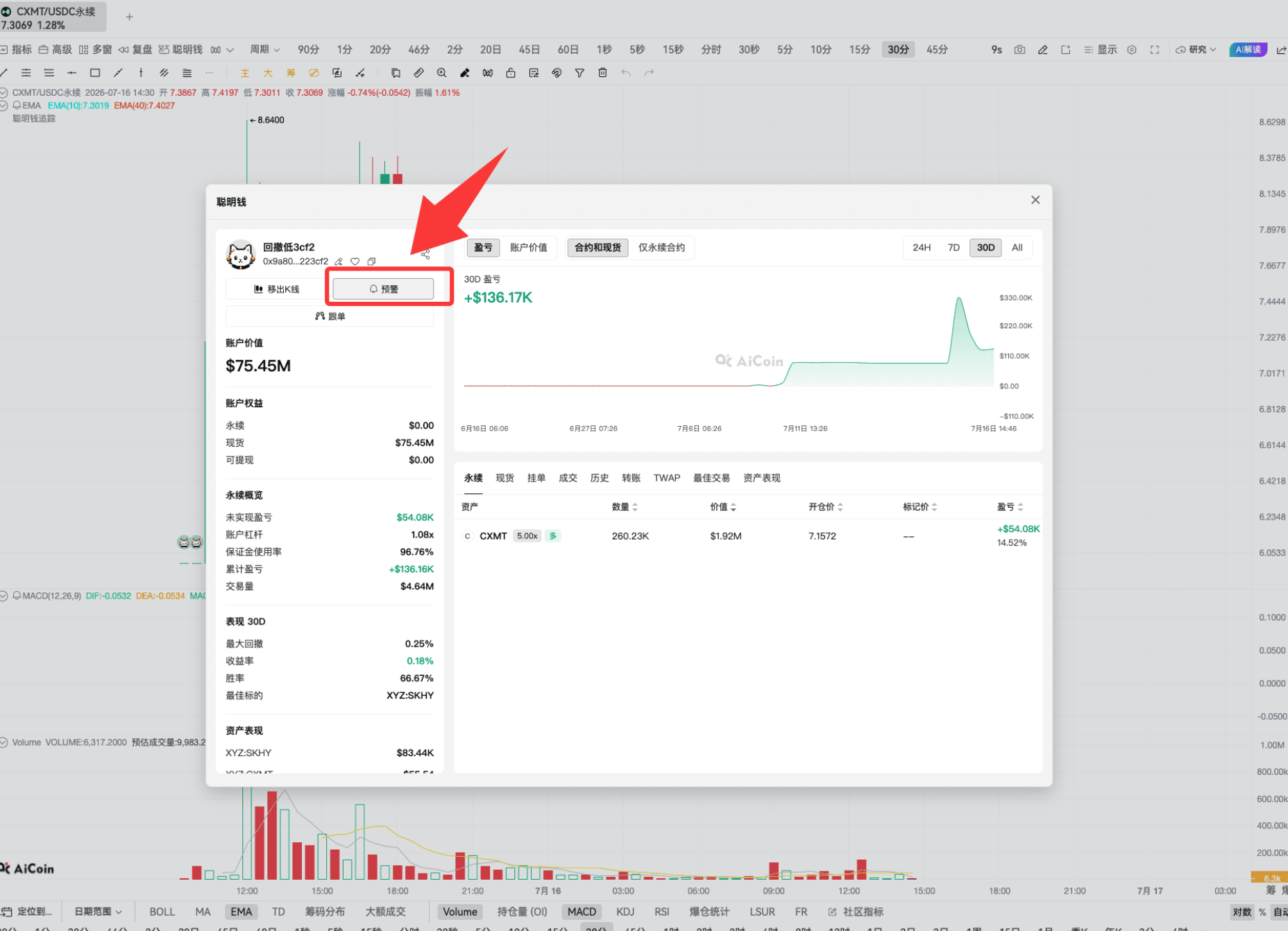The image size is (1288, 931).
Task: Favorite the wallet with the heart icon
Action: click(355, 262)
